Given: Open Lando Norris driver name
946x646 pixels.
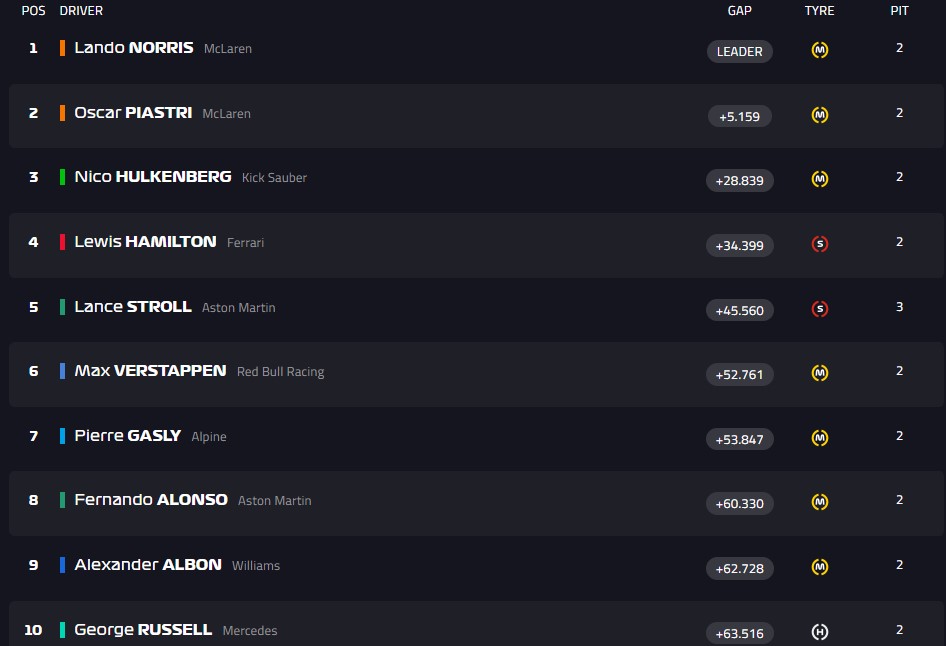Looking at the screenshot, I should pyautogui.click(x=133, y=48).
